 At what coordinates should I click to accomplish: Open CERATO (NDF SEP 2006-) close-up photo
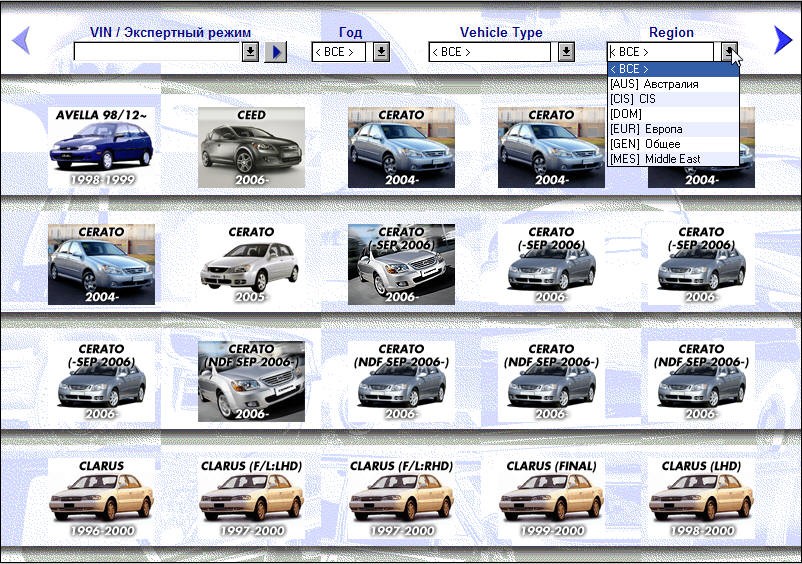251,381
